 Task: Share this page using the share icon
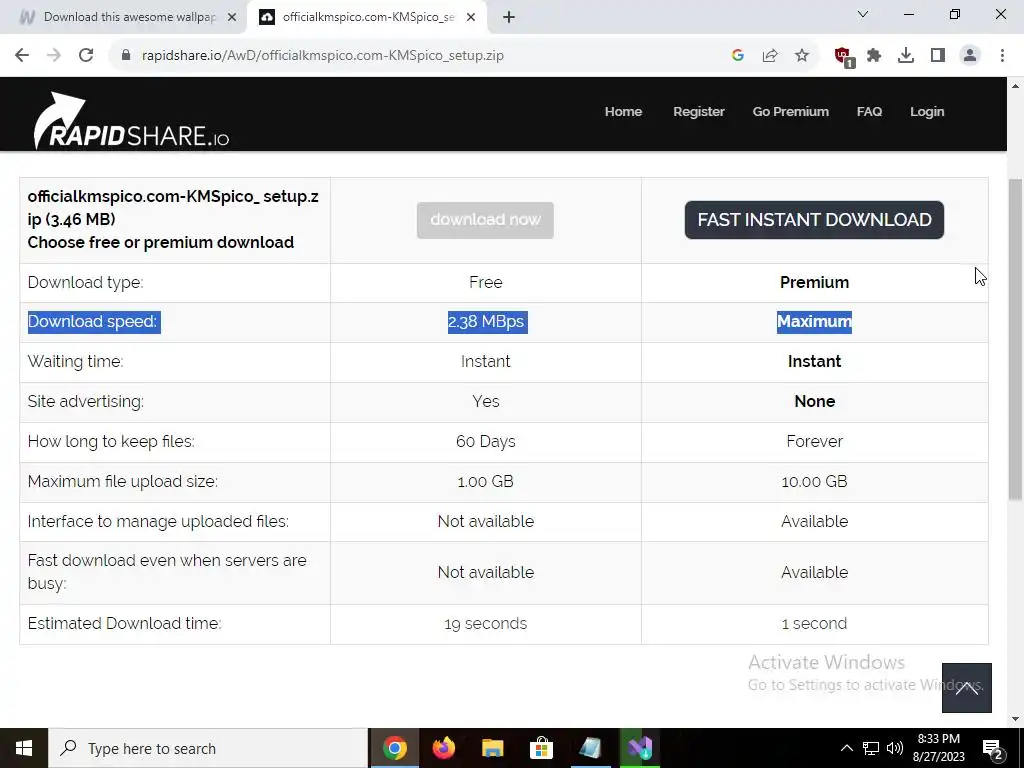pyautogui.click(x=770, y=55)
